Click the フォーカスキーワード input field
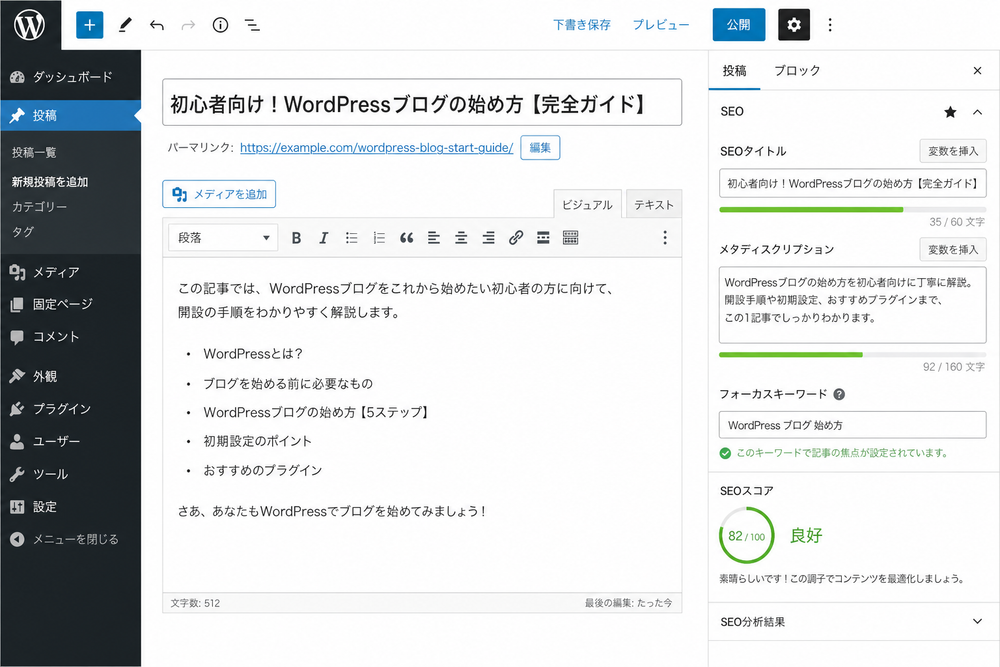The height and width of the screenshot is (667, 1000). click(853, 425)
